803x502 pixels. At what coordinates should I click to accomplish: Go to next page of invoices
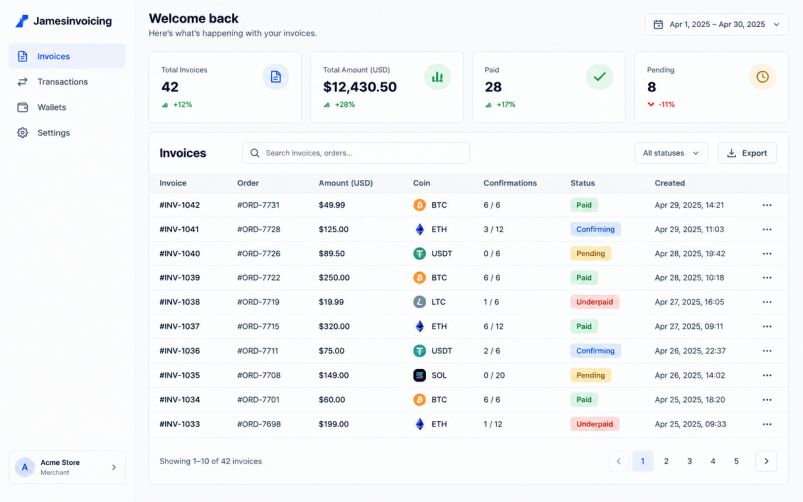(766, 462)
